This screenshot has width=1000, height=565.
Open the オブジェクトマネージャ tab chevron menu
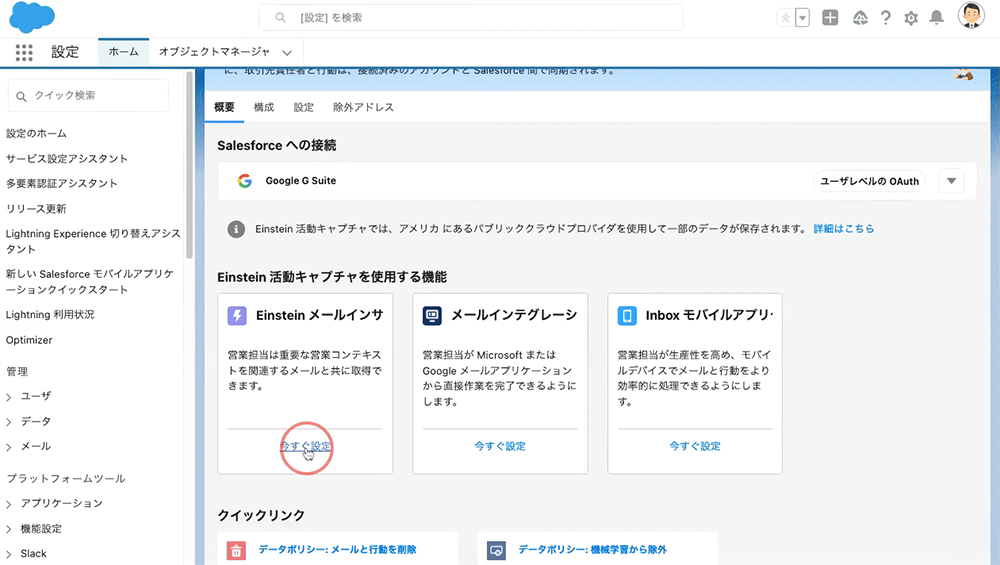287,52
